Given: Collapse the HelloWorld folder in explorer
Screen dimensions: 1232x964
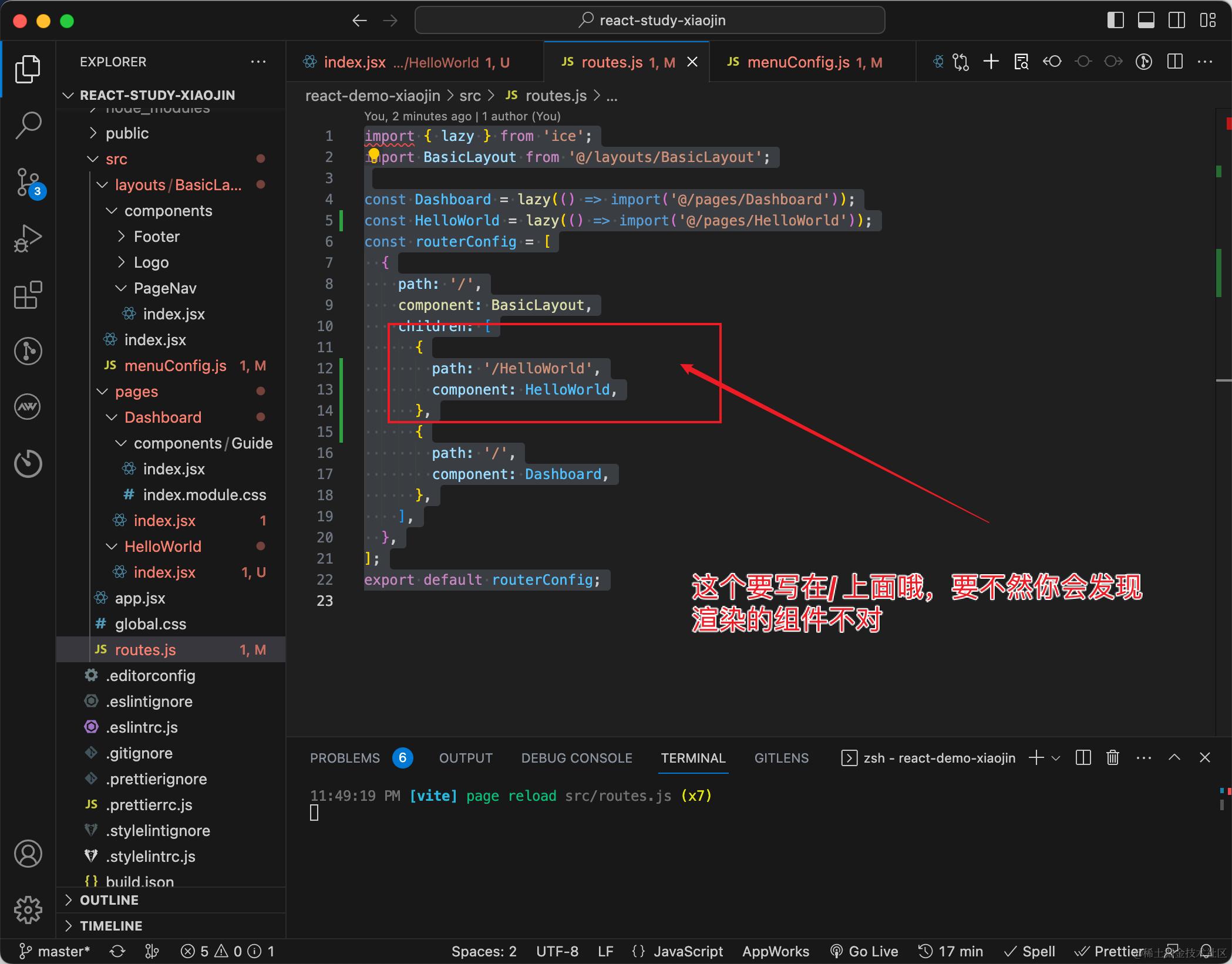Looking at the screenshot, I should 162,547.
